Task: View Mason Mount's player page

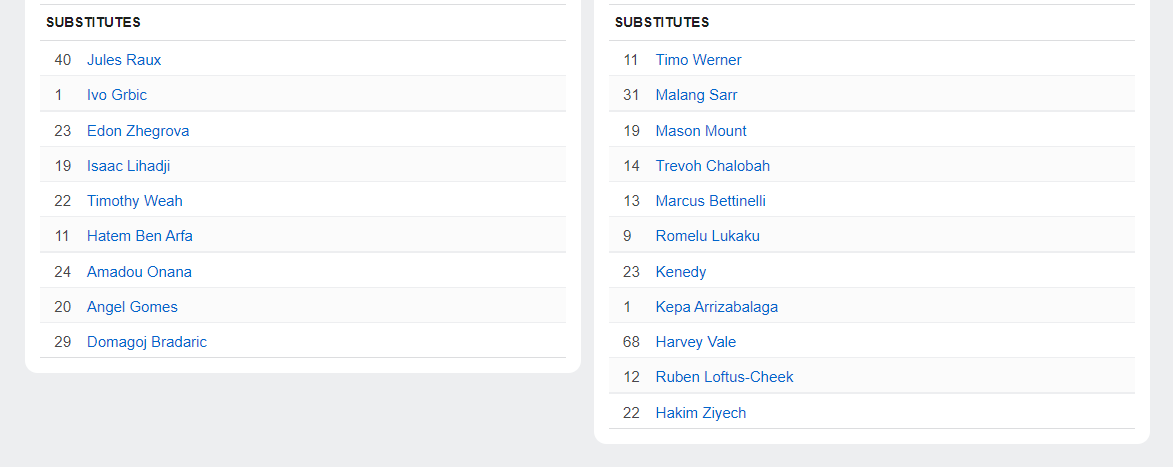Action: click(701, 131)
